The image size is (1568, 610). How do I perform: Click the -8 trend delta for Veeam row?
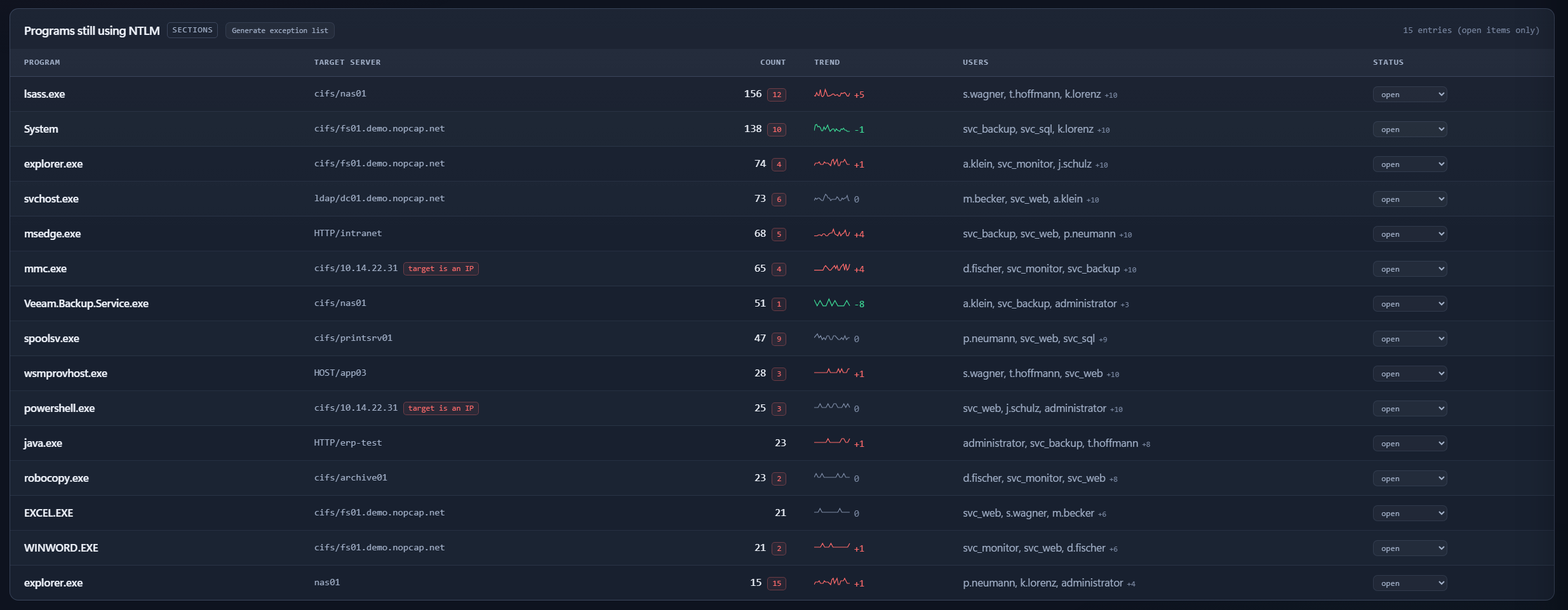click(x=859, y=304)
